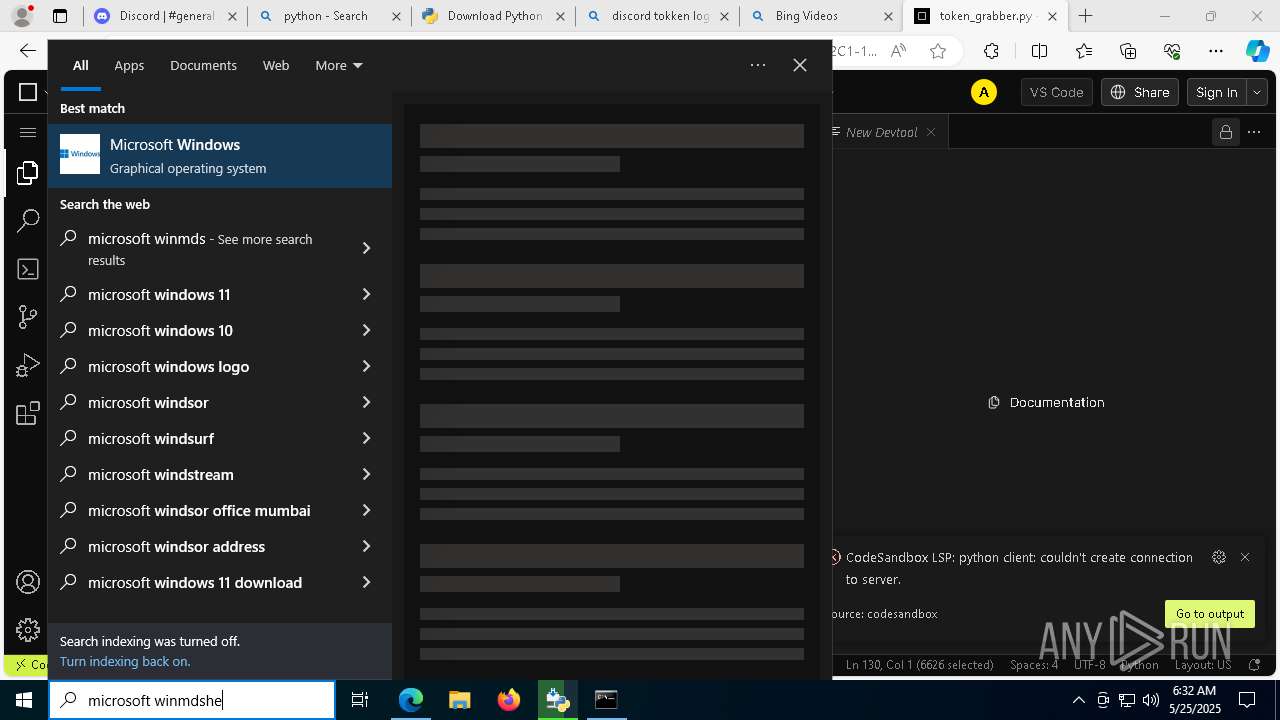This screenshot has height=720, width=1280.
Task: Click the VS Code button
Action: pos(1056,92)
